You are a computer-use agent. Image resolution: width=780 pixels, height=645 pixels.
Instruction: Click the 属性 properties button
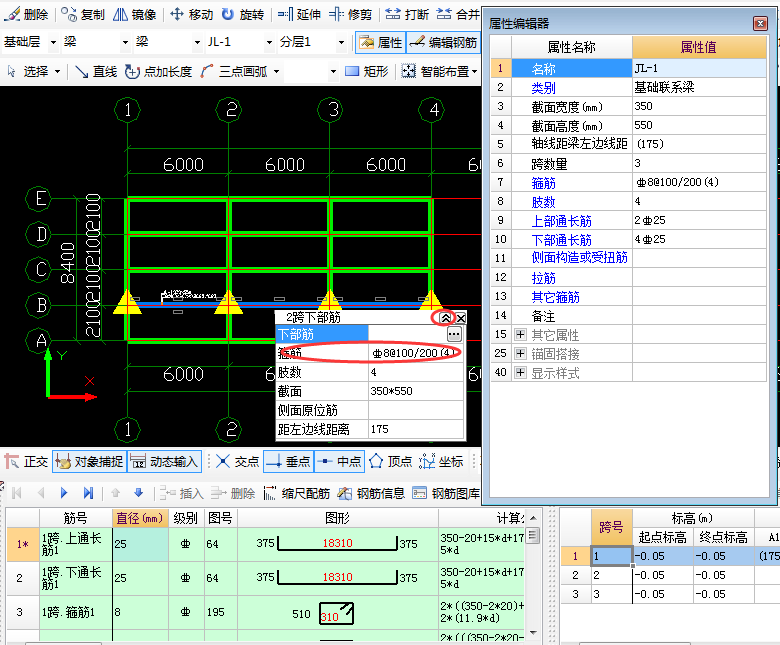click(380, 42)
